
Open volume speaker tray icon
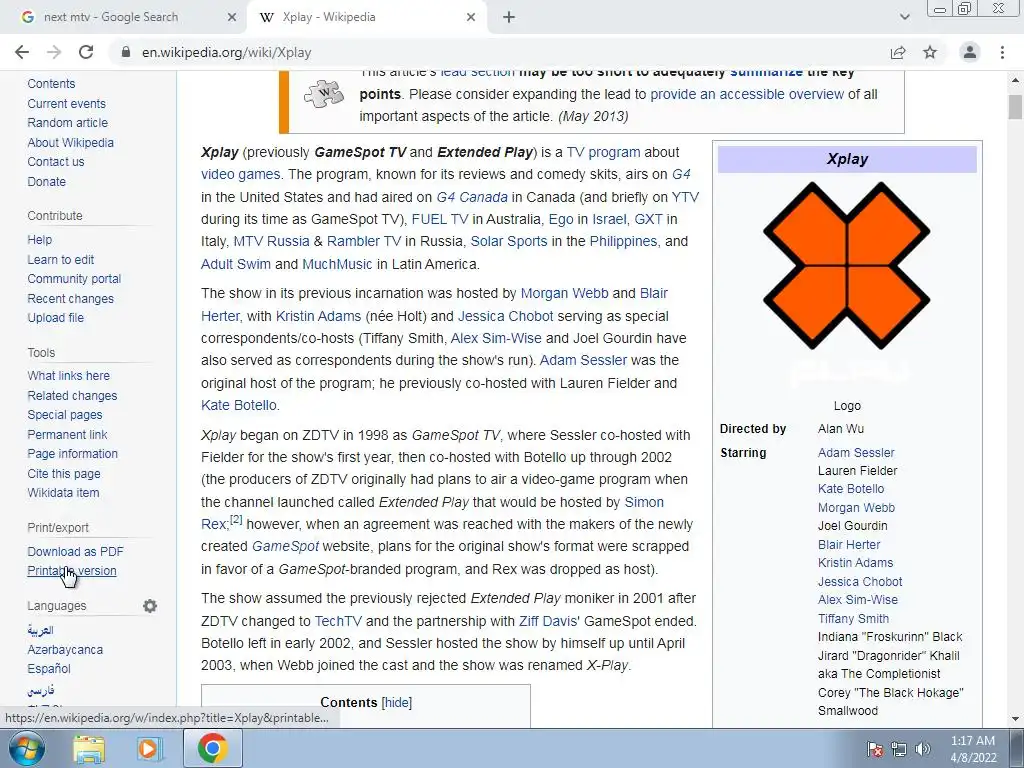pyautogui.click(x=923, y=749)
